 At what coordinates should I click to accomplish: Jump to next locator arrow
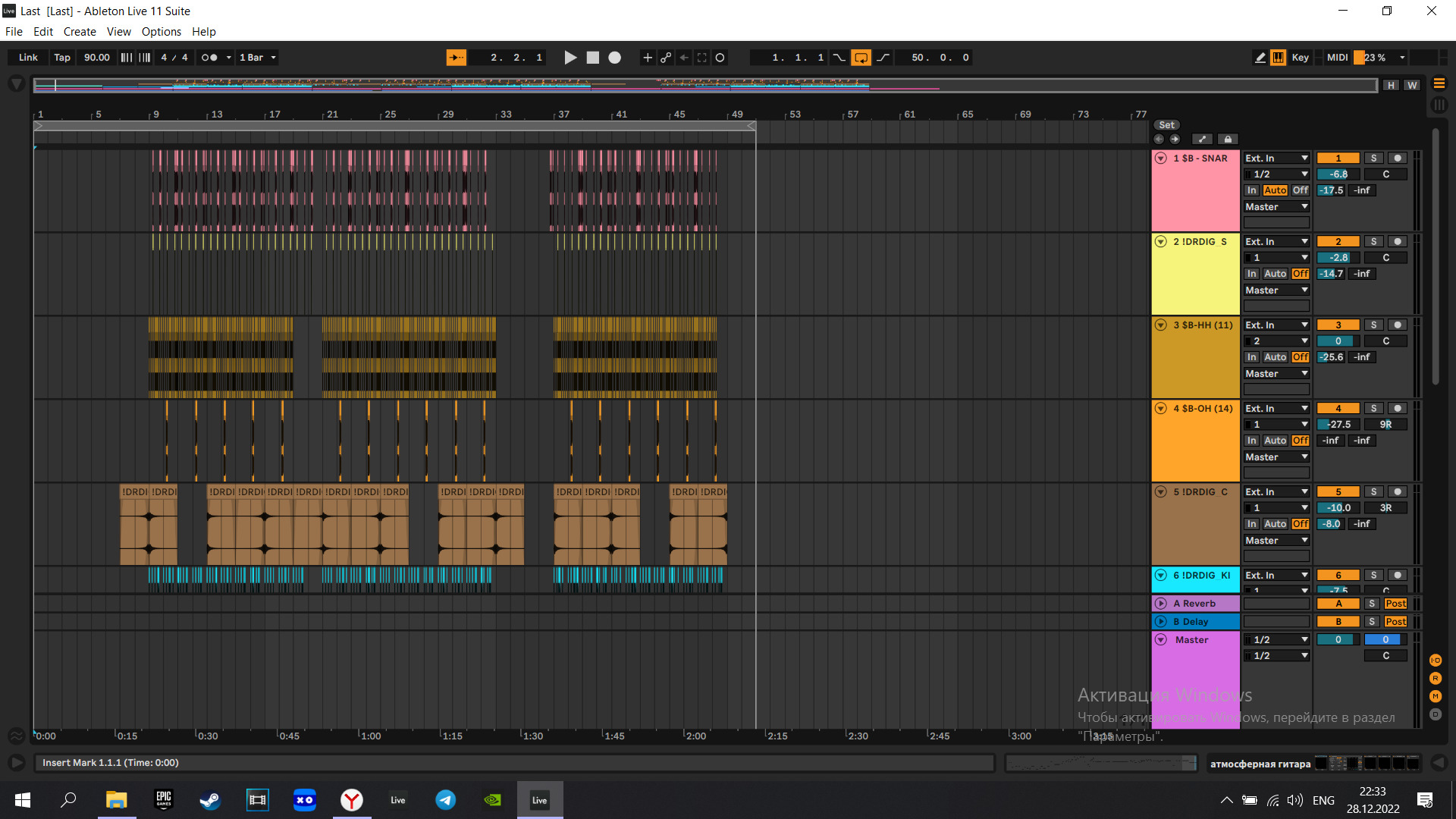click(1175, 140)
